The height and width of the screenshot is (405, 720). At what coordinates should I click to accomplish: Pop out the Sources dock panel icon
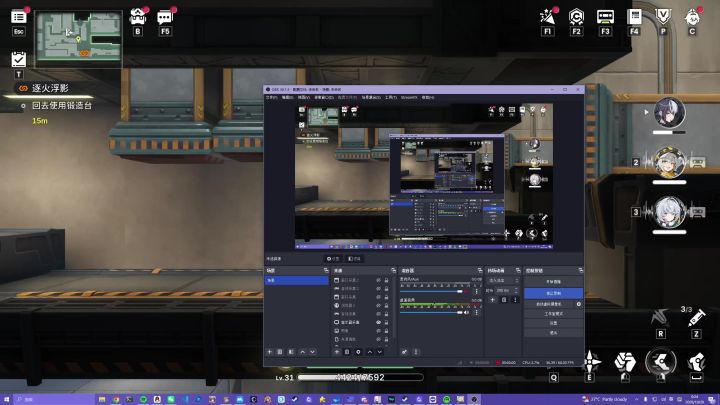(393, 270)
